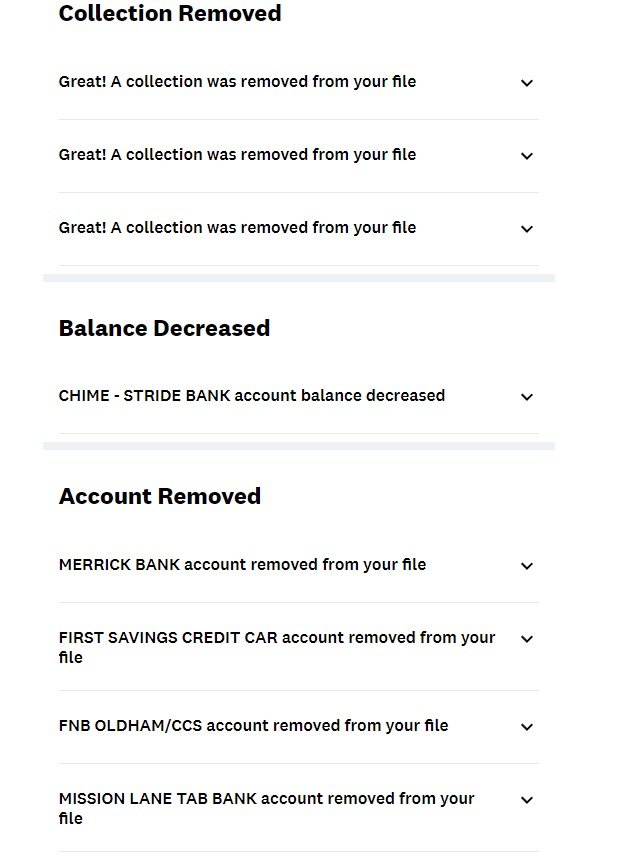Click third "A collection was removed" text
The width and height of the screenshot is (626, 868).
coord(237,228)
